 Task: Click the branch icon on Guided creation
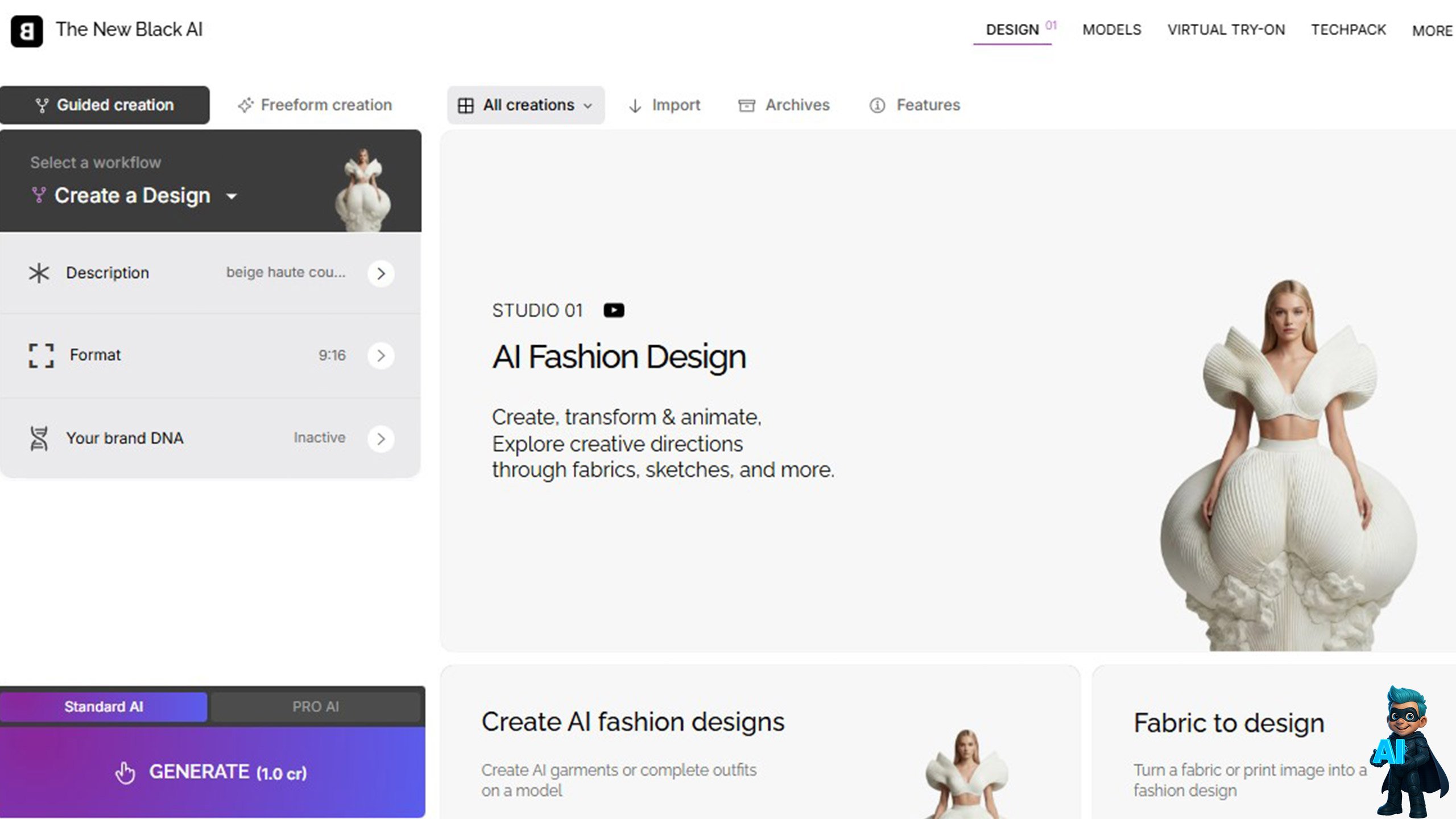click(42, 106)
